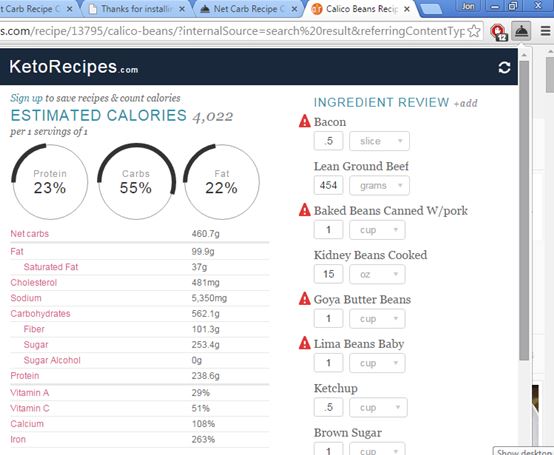This screenshot has width=554, height=455.
Task: Open the Lean Ground Beef grams dropdown
Action: 379,185
